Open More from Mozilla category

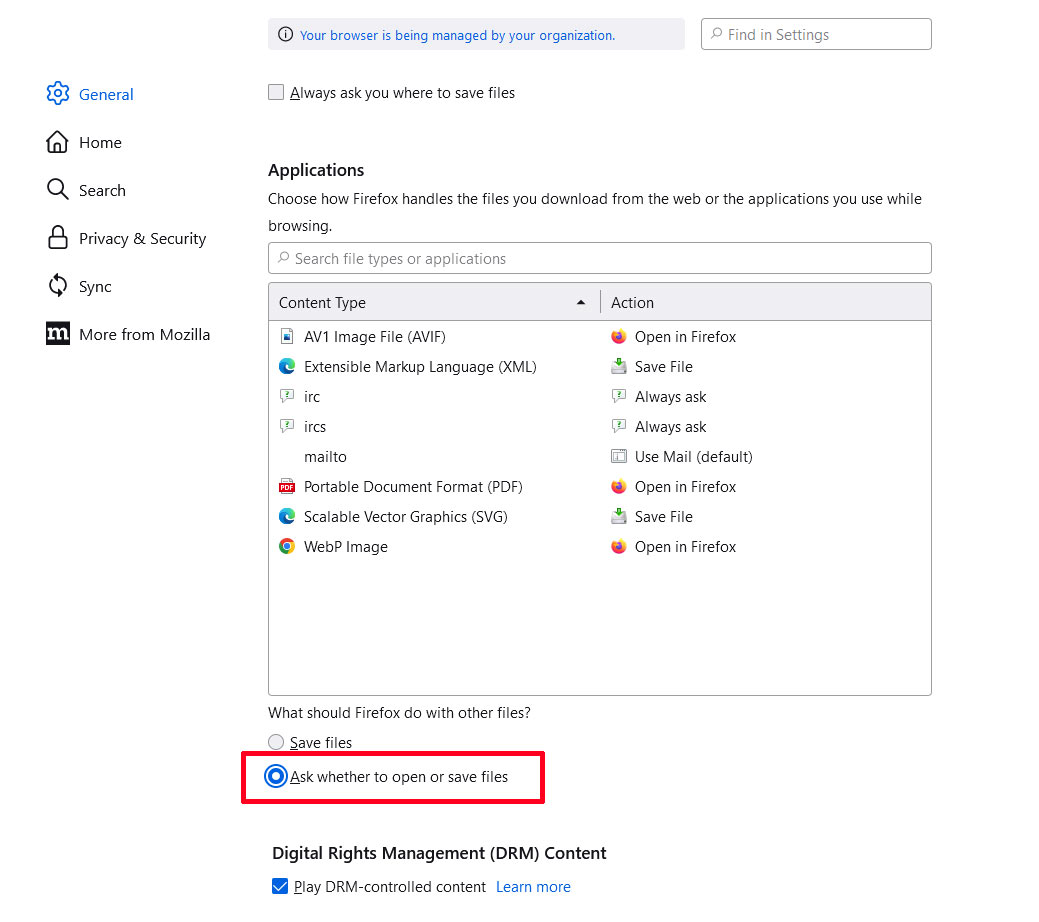click(144, 334)
